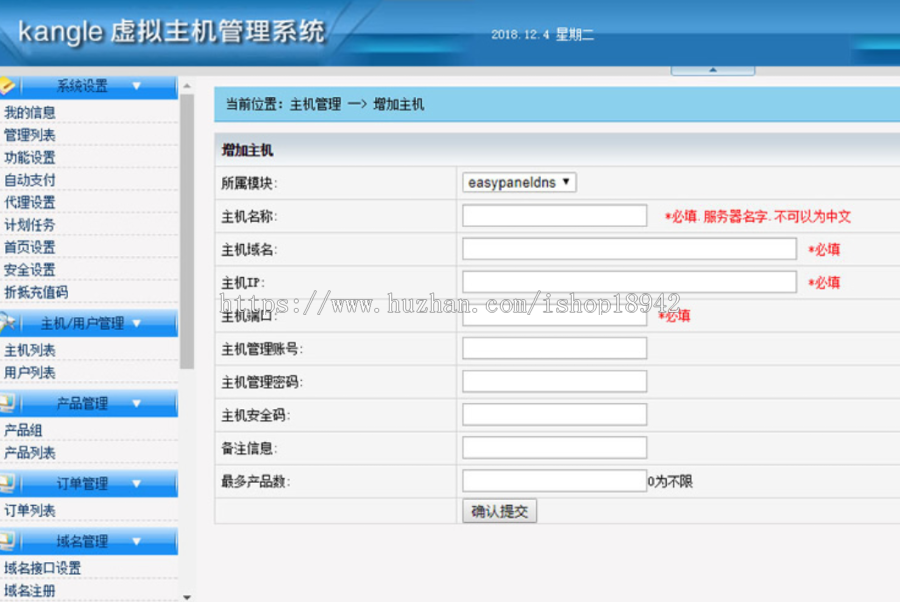Open the 产品组 page

tap(21, 430)
